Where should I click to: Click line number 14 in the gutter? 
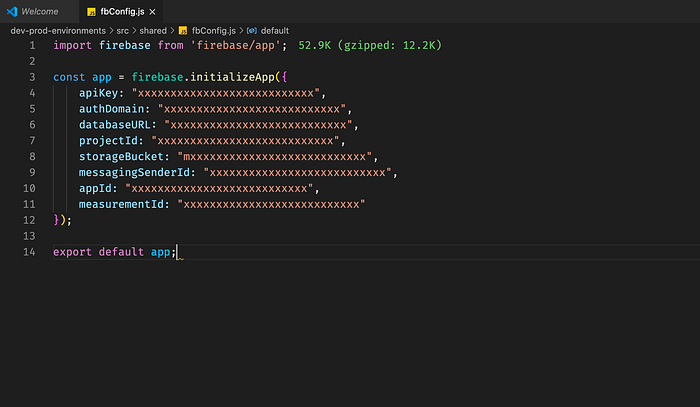coord(29,252)
